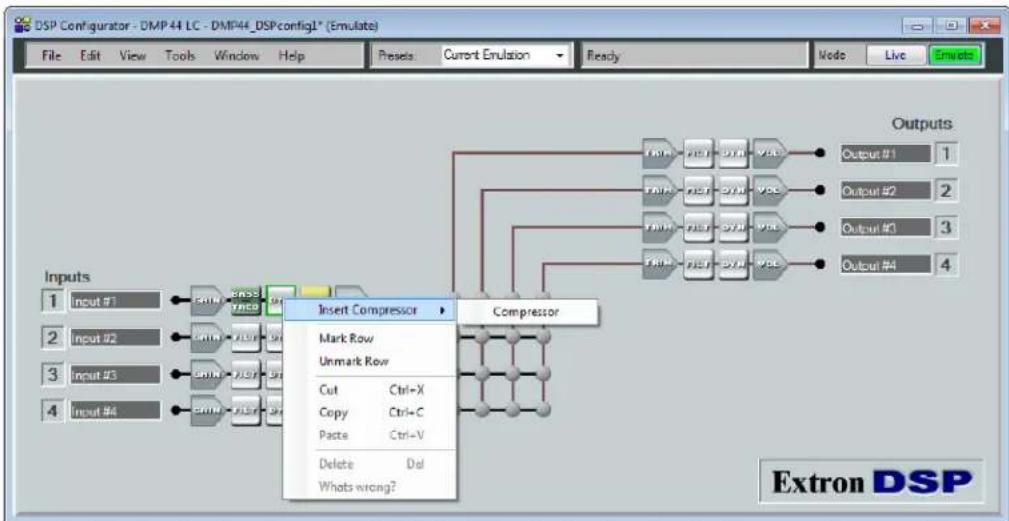This screenshot has height=521, width=1009.
Task: Select the Input #2 FILT block
Action: tap(246, 337)
